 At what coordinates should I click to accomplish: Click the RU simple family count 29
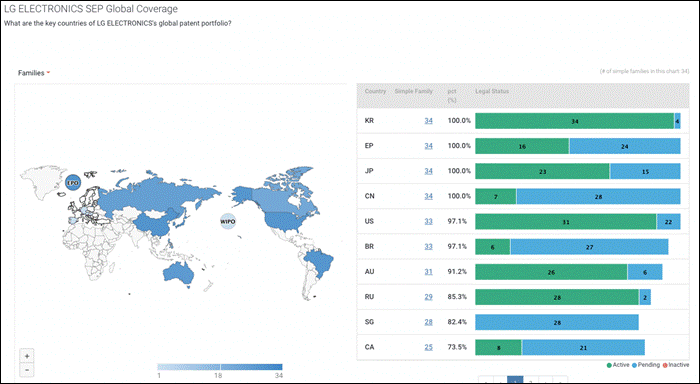coord(429,297)
